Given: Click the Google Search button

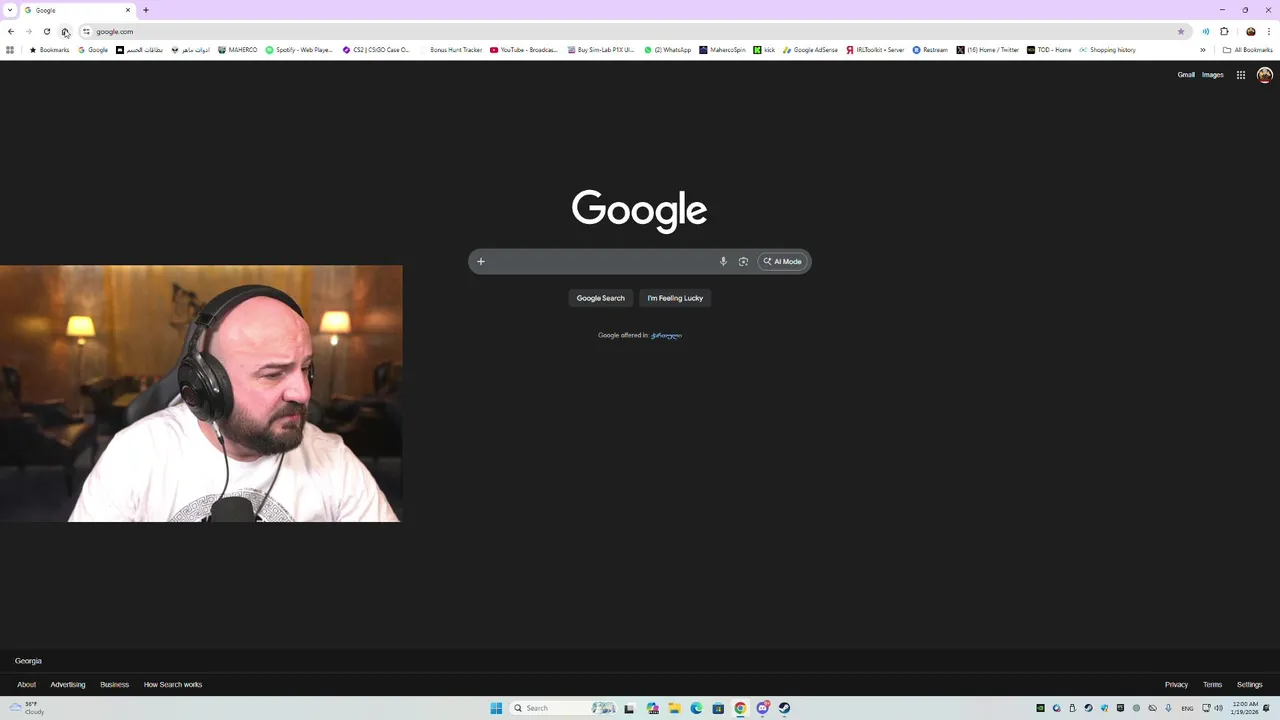Looking at the screenshot, I should (x=600, y=298).
